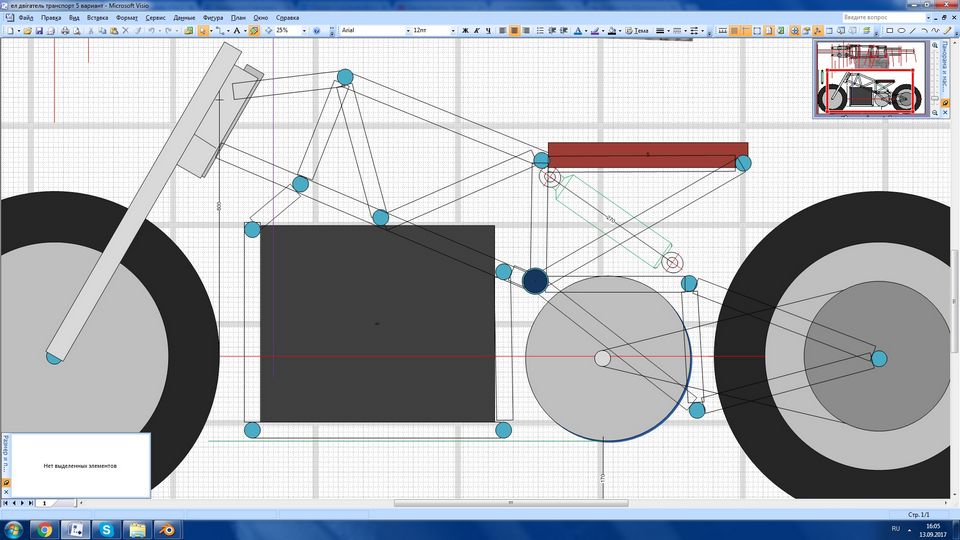Select the Pointer tool in the toolbar
Viewport: 960px width, 540px height.
(x=203, y=31)
